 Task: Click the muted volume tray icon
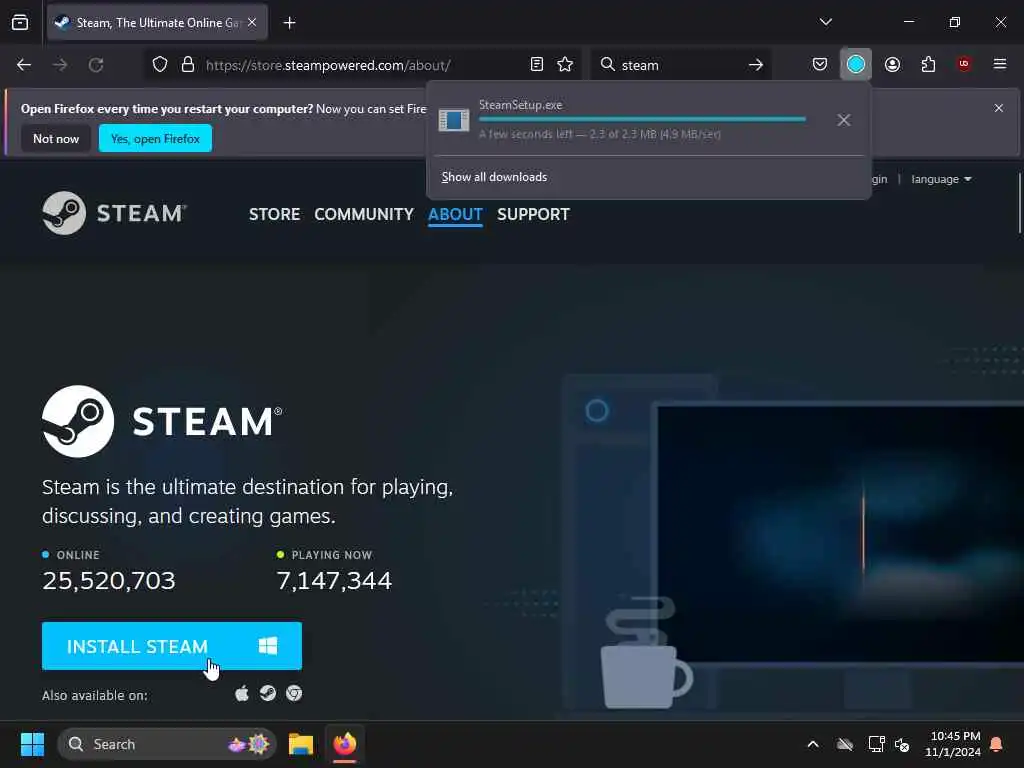(x=902, y=744)
